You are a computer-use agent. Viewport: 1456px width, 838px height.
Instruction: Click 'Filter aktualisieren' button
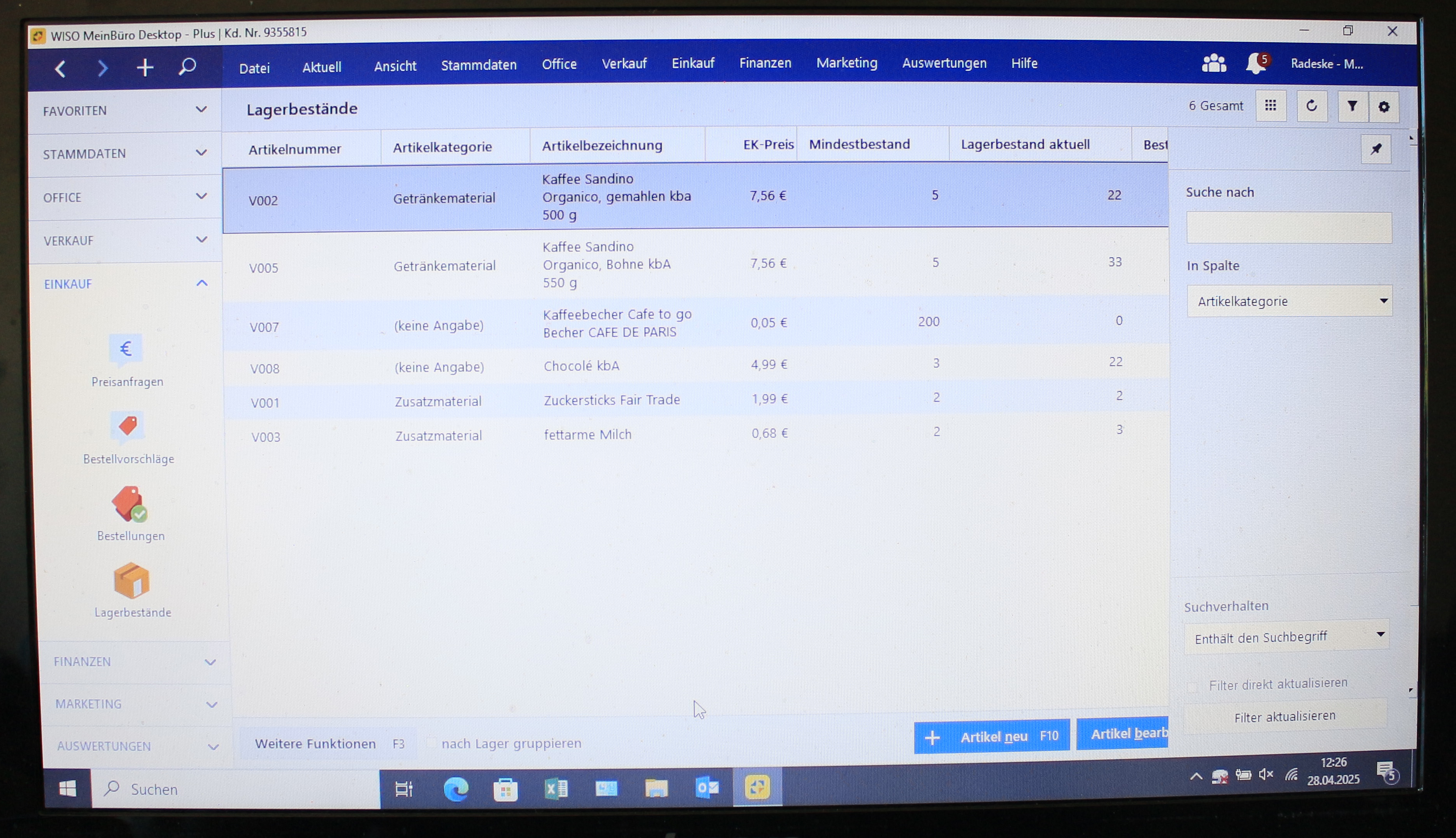point(1285,716)
